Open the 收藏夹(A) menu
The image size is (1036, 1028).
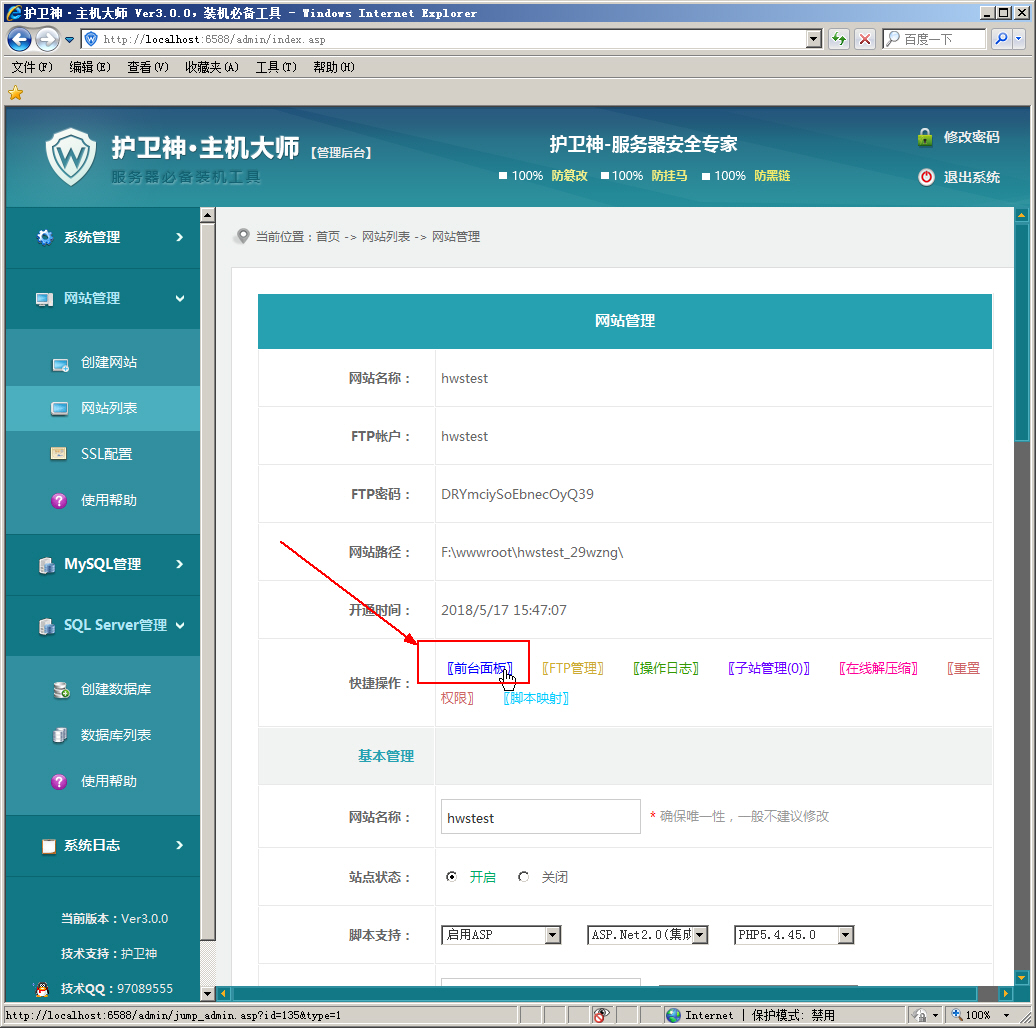pyautogui.click(x=211, y=67)
